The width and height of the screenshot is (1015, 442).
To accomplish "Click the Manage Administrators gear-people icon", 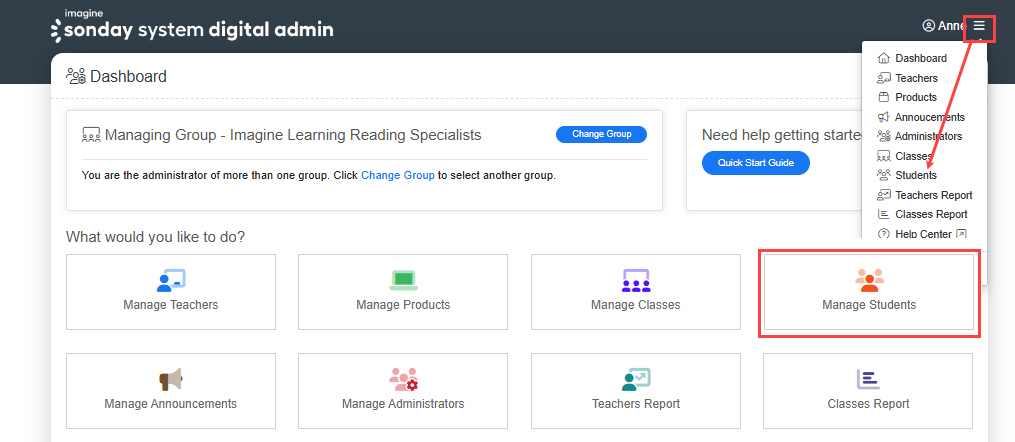I will [403, 379].
